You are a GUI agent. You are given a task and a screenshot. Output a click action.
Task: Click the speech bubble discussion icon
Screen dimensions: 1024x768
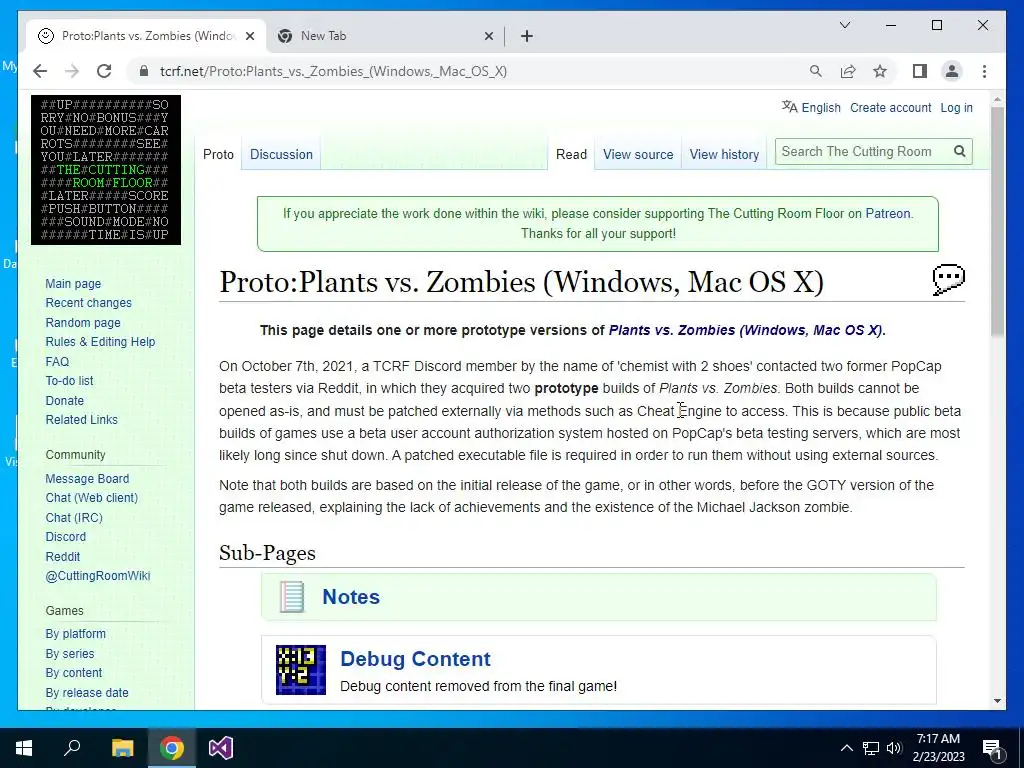(x=948, y=280)
